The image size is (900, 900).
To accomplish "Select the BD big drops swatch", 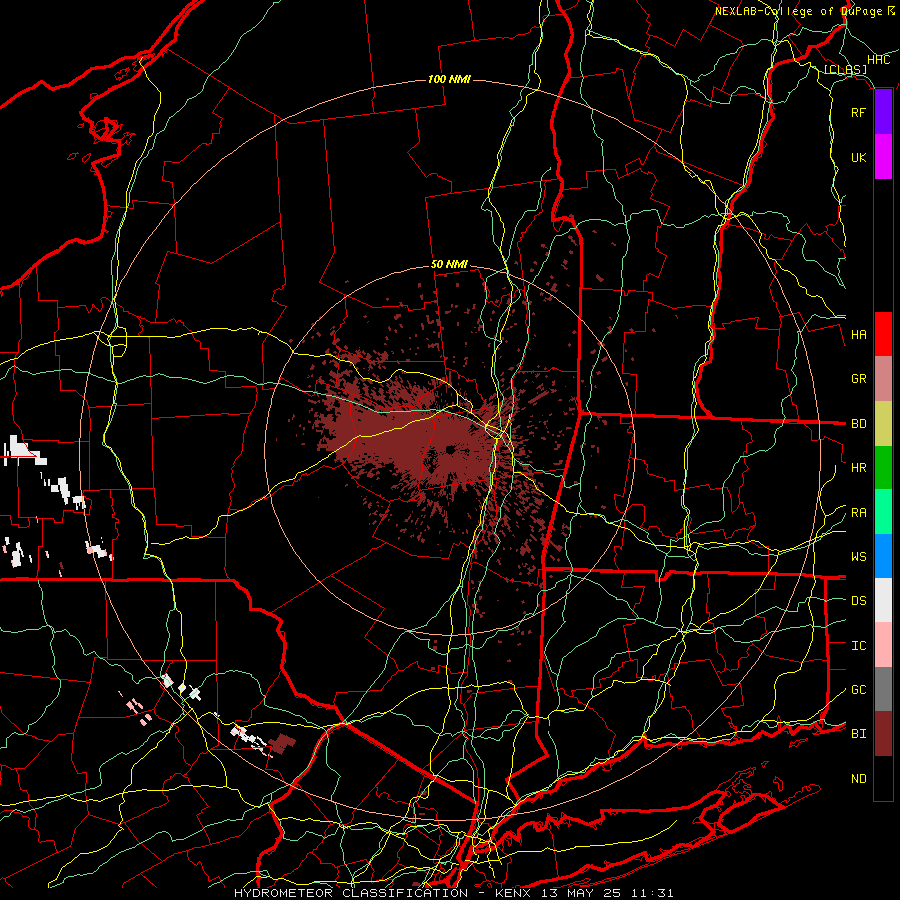I will click(883, 424).
